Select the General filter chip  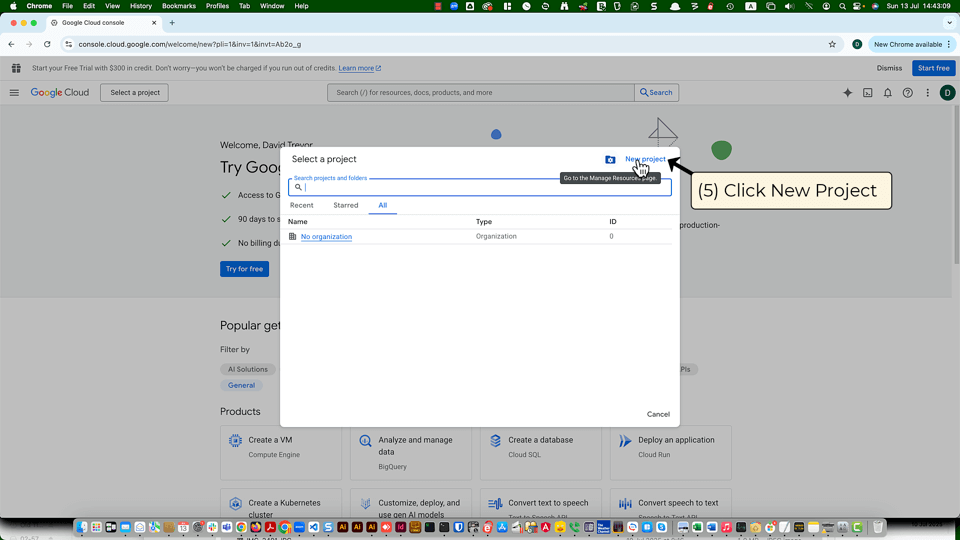[241, 385]
